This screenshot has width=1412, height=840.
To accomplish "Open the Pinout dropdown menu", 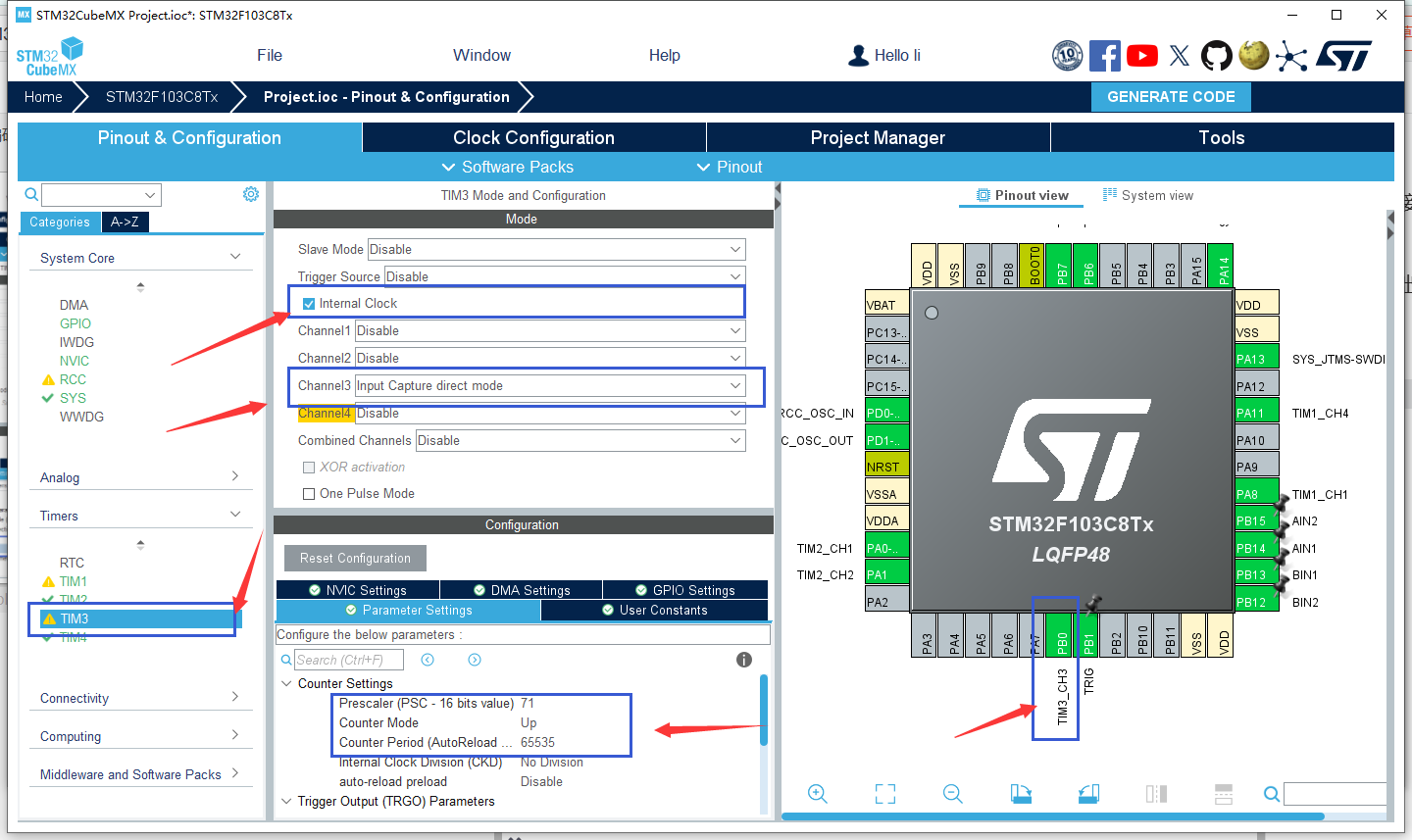I will [730, 168].
